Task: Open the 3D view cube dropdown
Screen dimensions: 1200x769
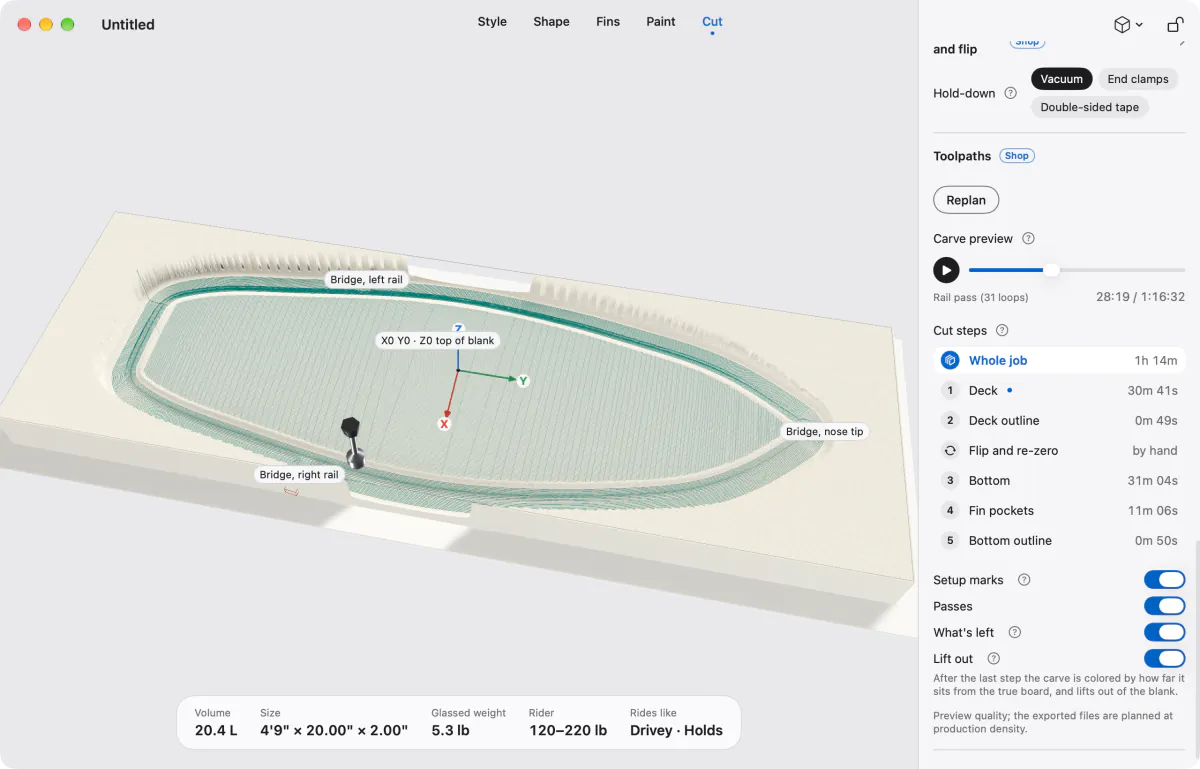Action: [1128, 25]
